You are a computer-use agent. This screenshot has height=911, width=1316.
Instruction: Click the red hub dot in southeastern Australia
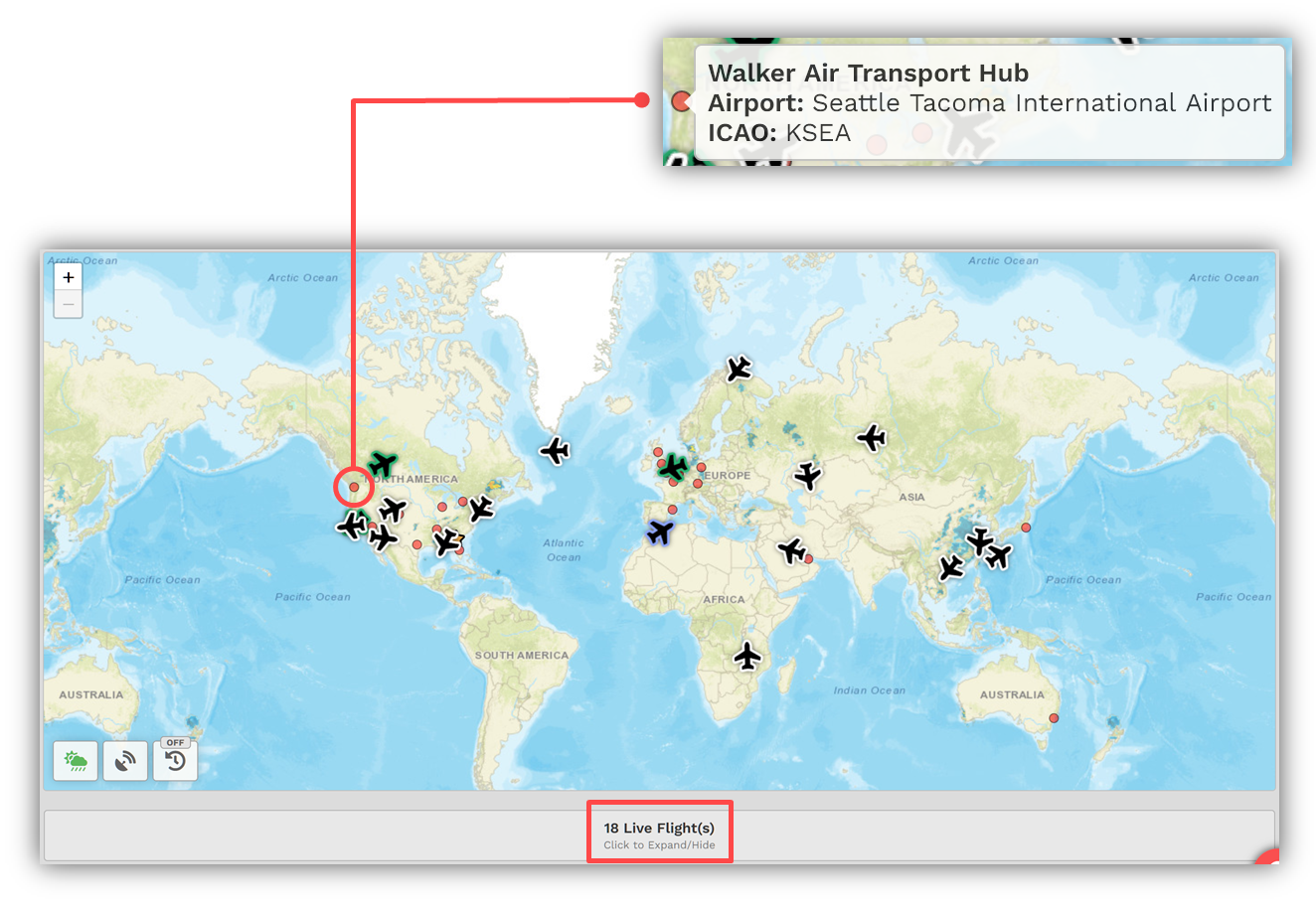(x=1054, y=718)
